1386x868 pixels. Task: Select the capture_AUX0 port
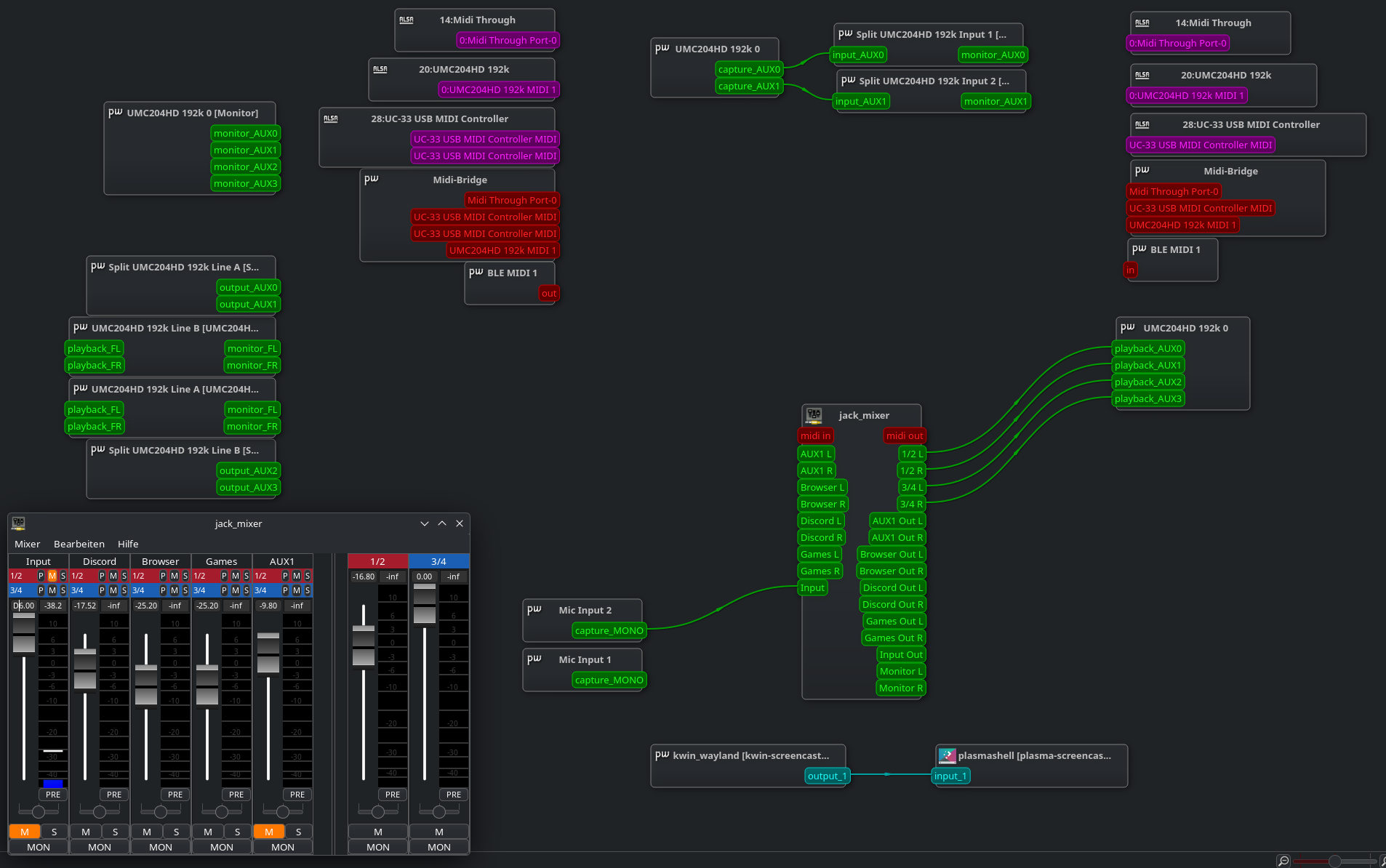tap(749, 69)
